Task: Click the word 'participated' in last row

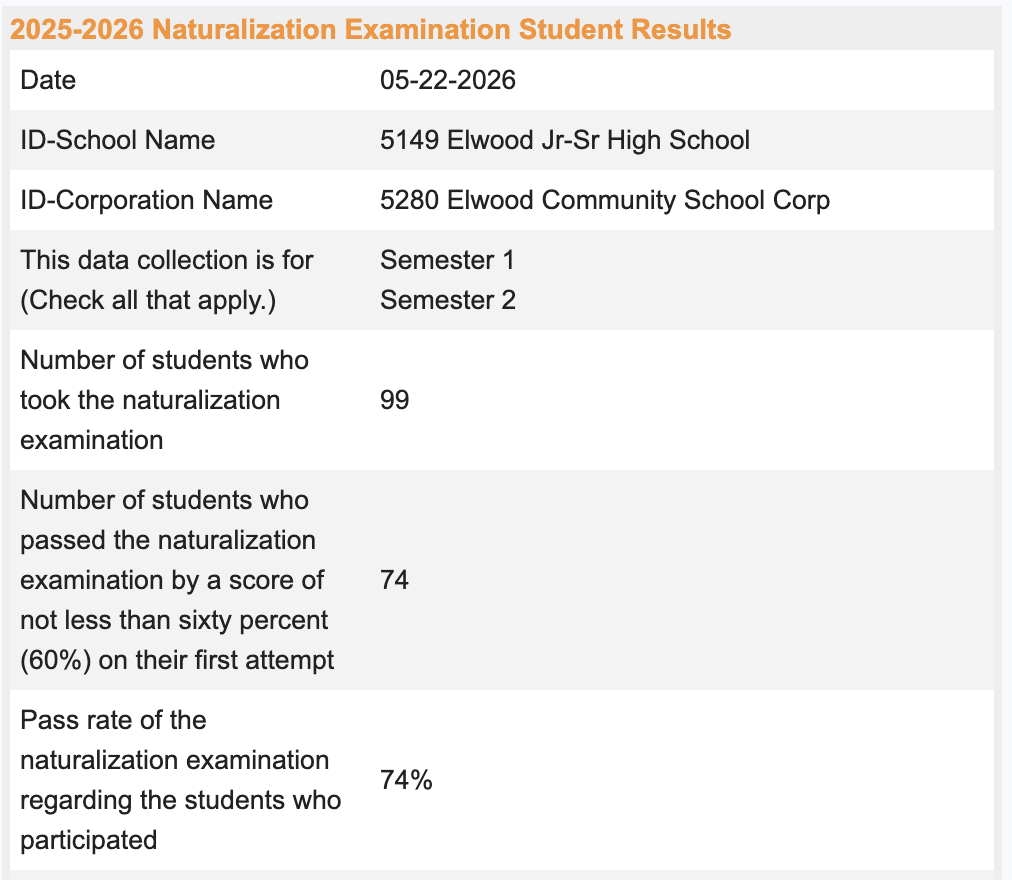Action: [x=88, y=841]
